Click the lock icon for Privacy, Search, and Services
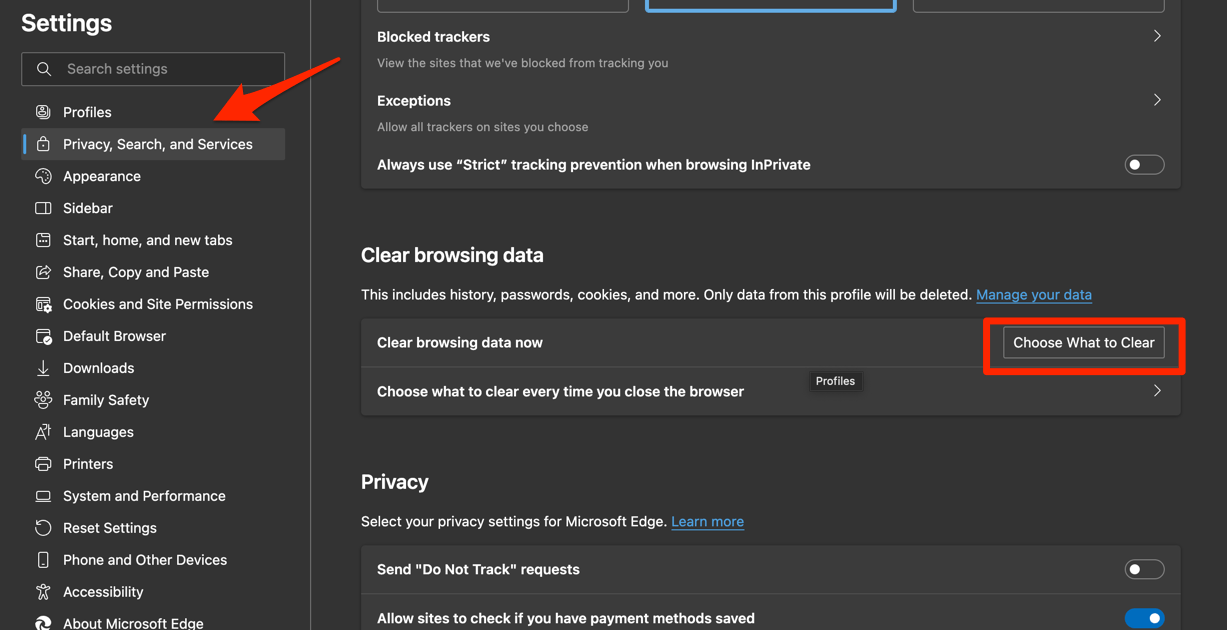The width and height of the screenshot is (1227, 630). tap(43, 144)
